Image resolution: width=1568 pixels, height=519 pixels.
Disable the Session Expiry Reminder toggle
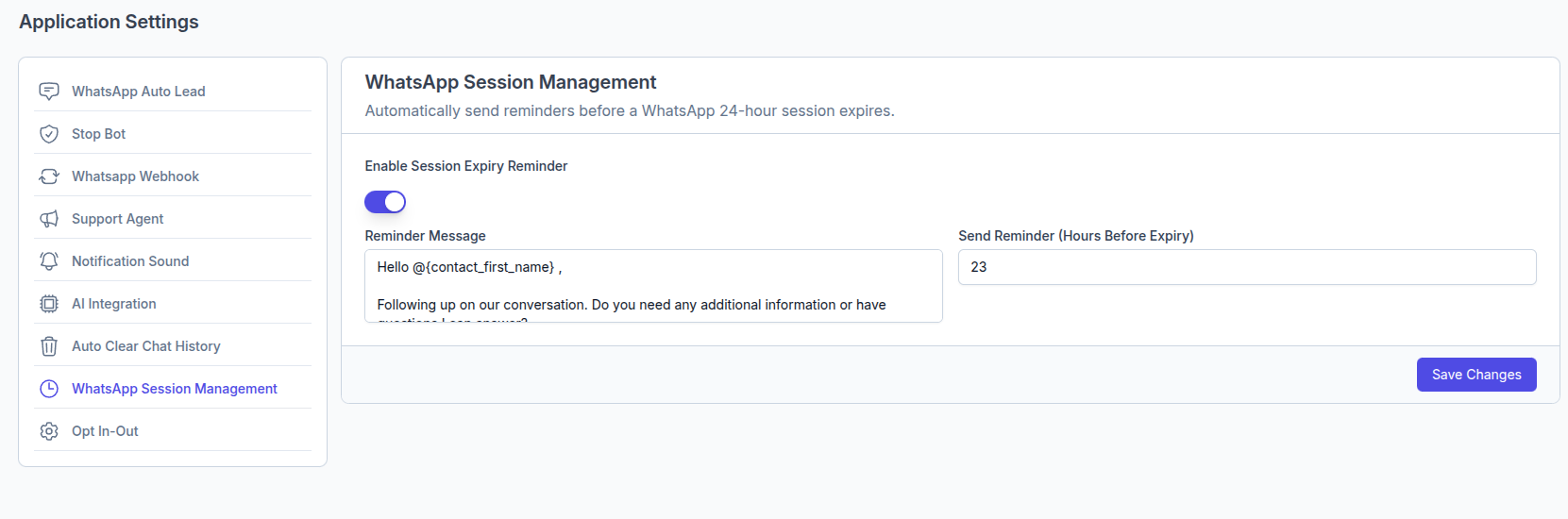click(x=385, y=202)
